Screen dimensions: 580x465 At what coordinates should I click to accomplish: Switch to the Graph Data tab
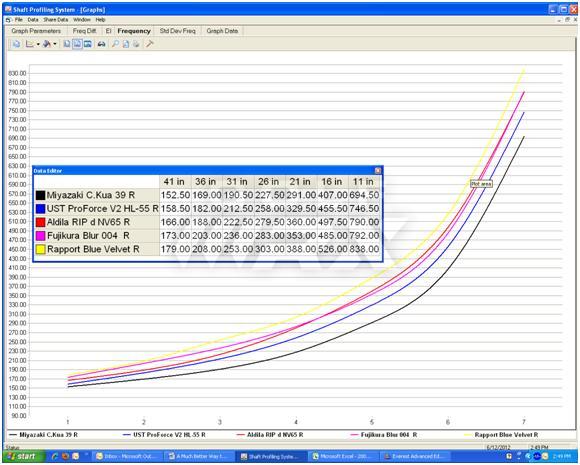222,31
